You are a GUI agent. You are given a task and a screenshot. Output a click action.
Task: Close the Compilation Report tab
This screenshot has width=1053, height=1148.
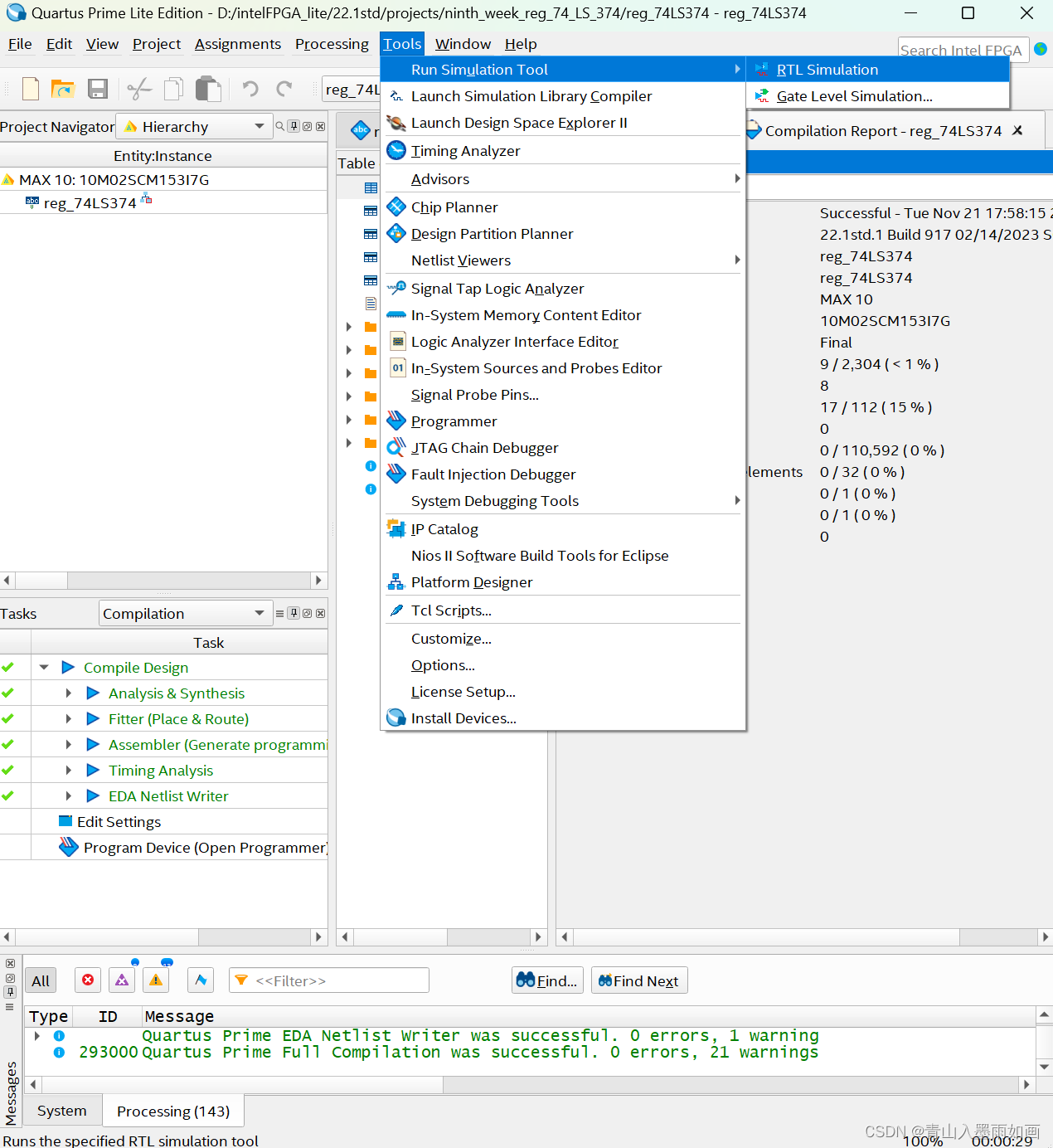1017,131
